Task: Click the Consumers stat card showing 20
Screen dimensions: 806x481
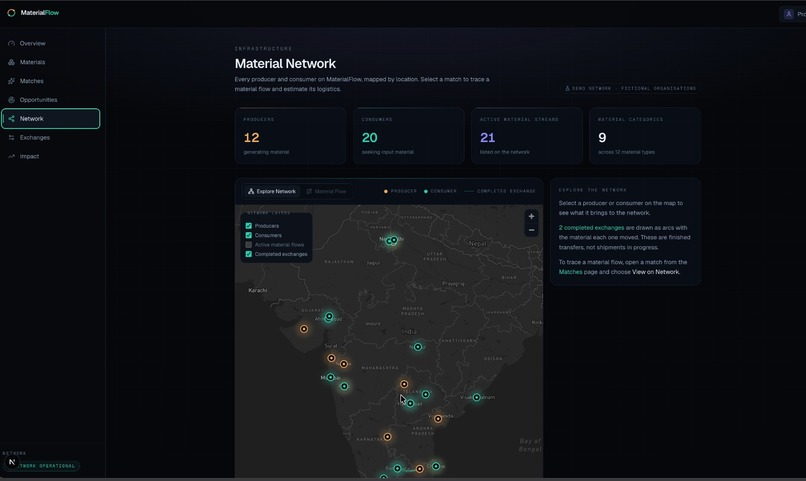Action: (409, 136)
